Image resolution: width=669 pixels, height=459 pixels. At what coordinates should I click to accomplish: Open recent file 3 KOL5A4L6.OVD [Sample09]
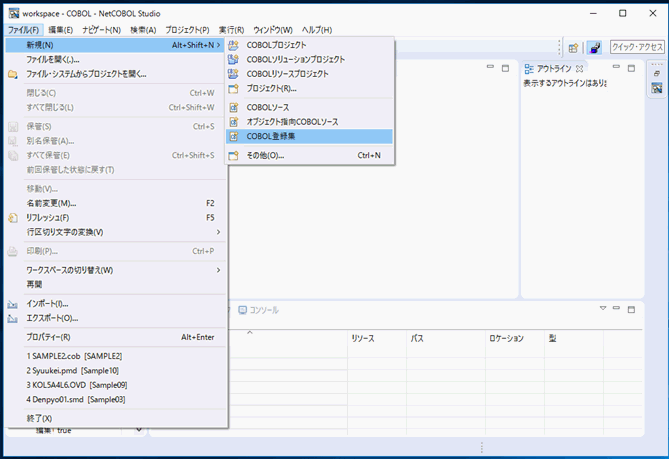(115, 385)
